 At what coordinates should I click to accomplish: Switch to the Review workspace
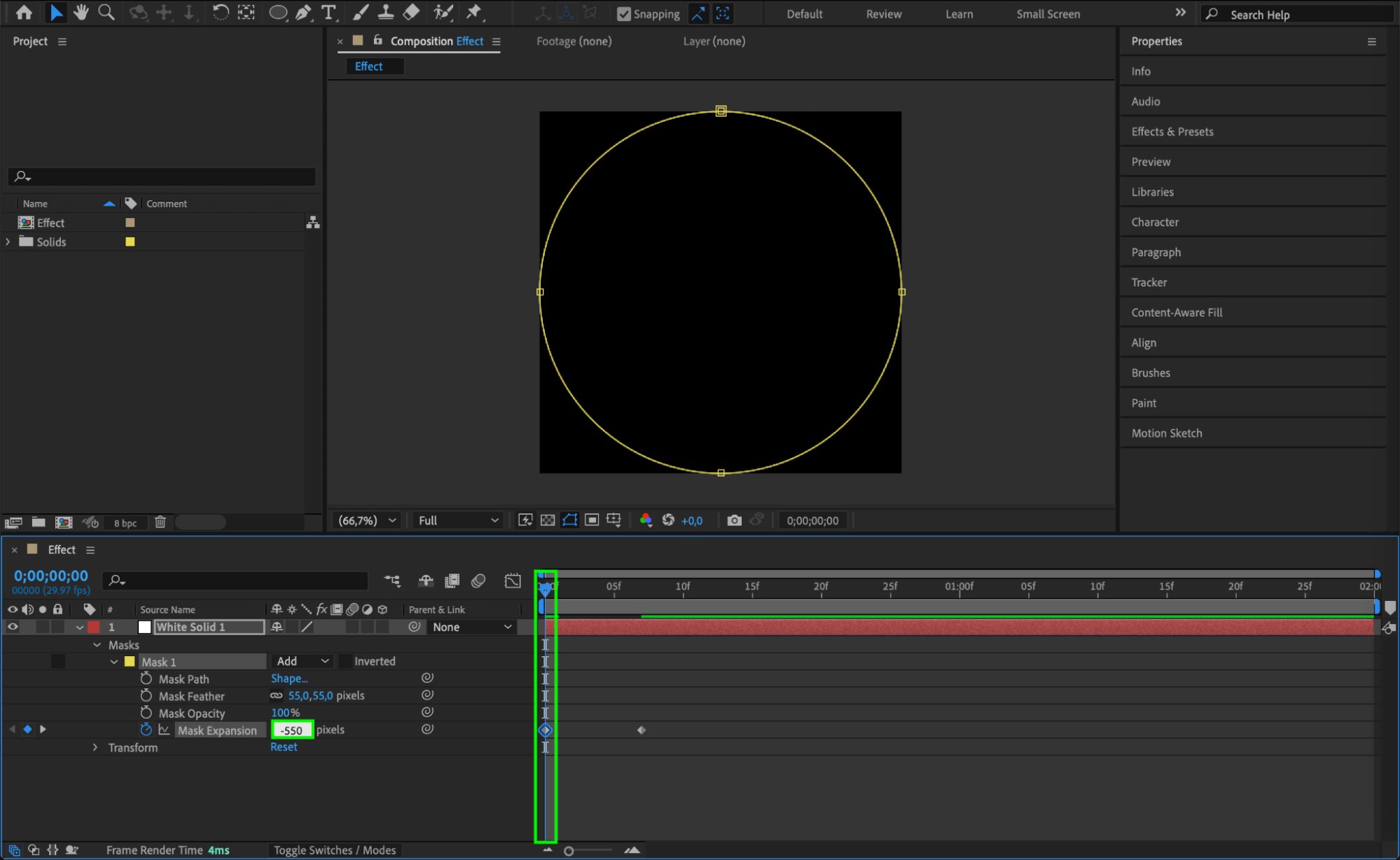click(x=883, y=14)
